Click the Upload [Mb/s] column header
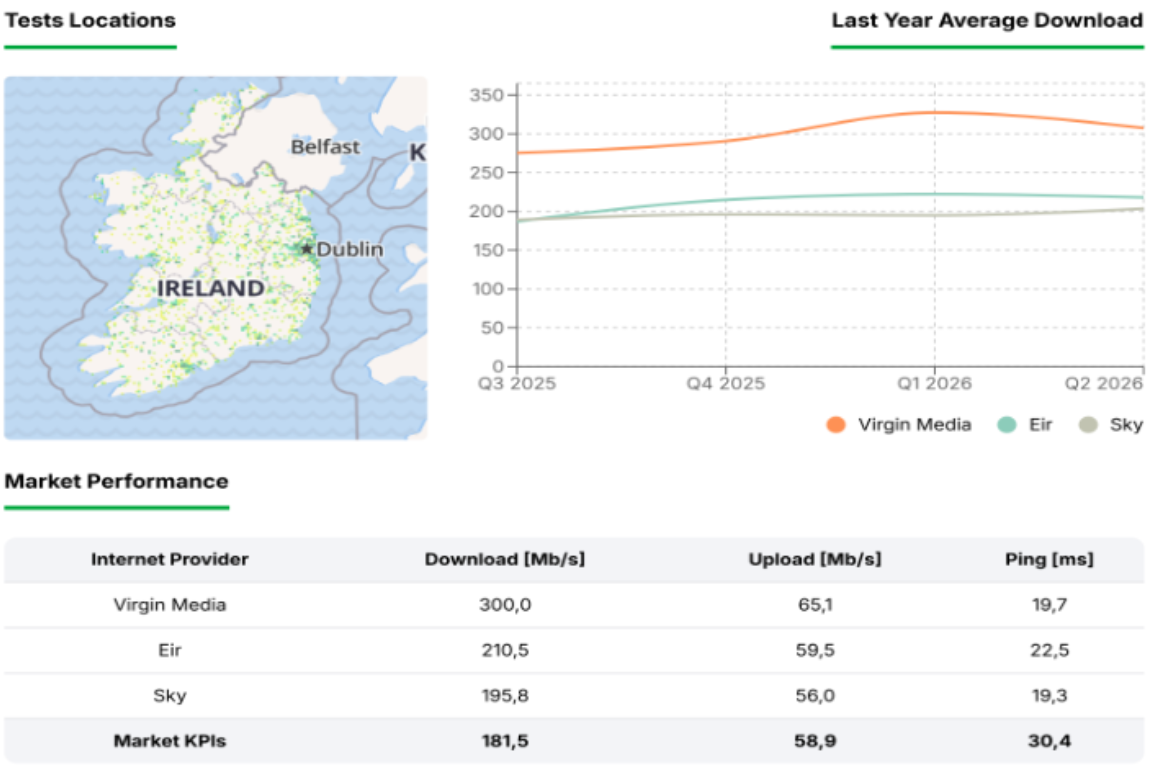This screenshot has width=1166, height=776. pyautogui.click(x=815, y=559)
